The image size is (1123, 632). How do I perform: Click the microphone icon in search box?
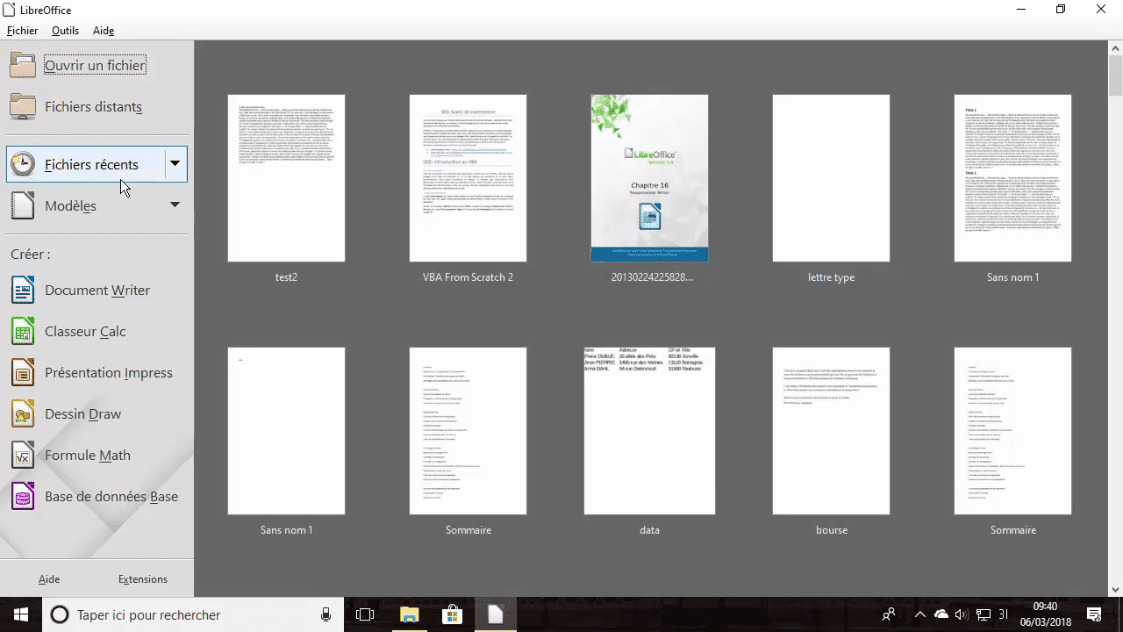pos(326,615)
